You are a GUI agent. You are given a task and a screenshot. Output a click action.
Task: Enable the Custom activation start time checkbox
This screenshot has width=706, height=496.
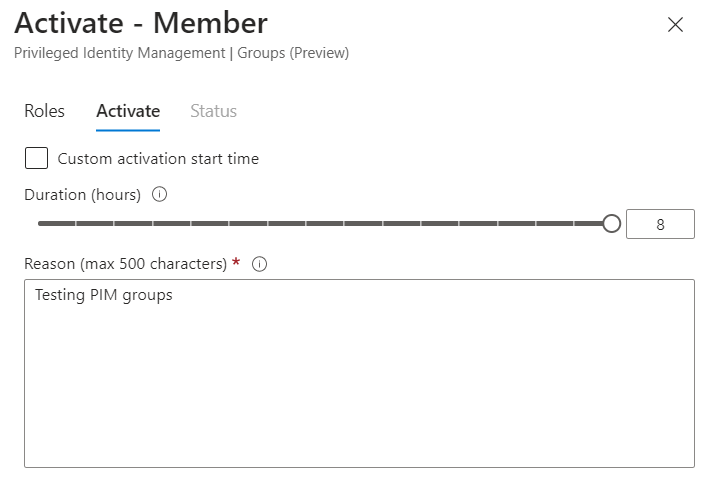tap(36, 158)
